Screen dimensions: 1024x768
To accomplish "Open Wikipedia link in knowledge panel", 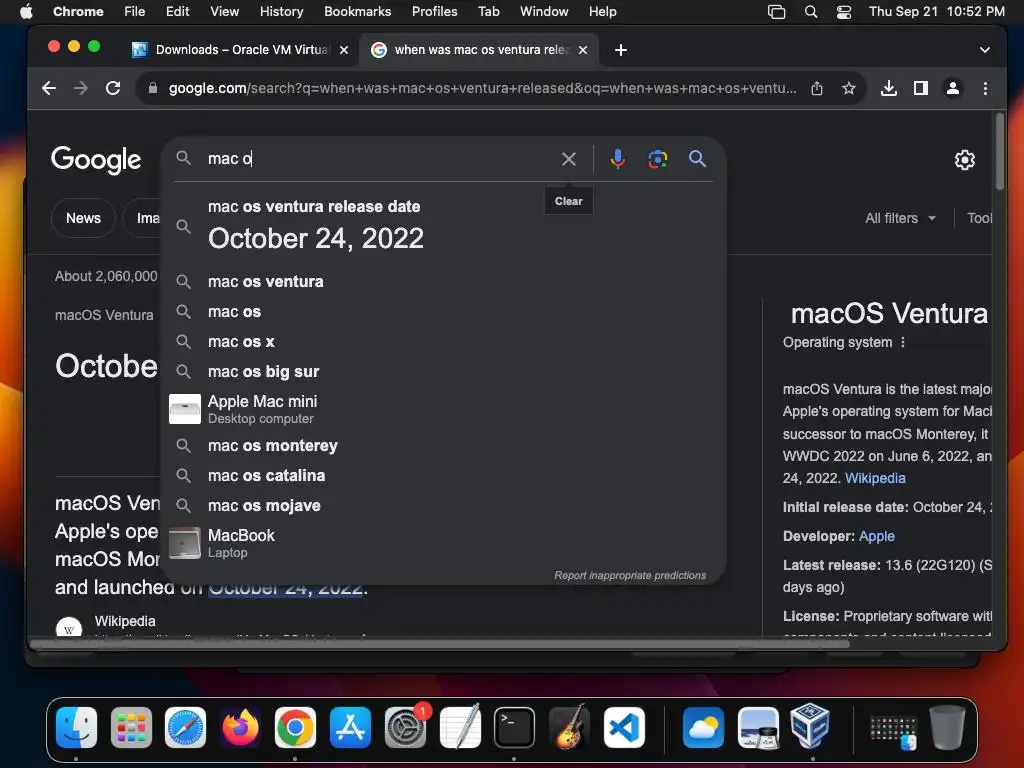I will tap(875, 478).
